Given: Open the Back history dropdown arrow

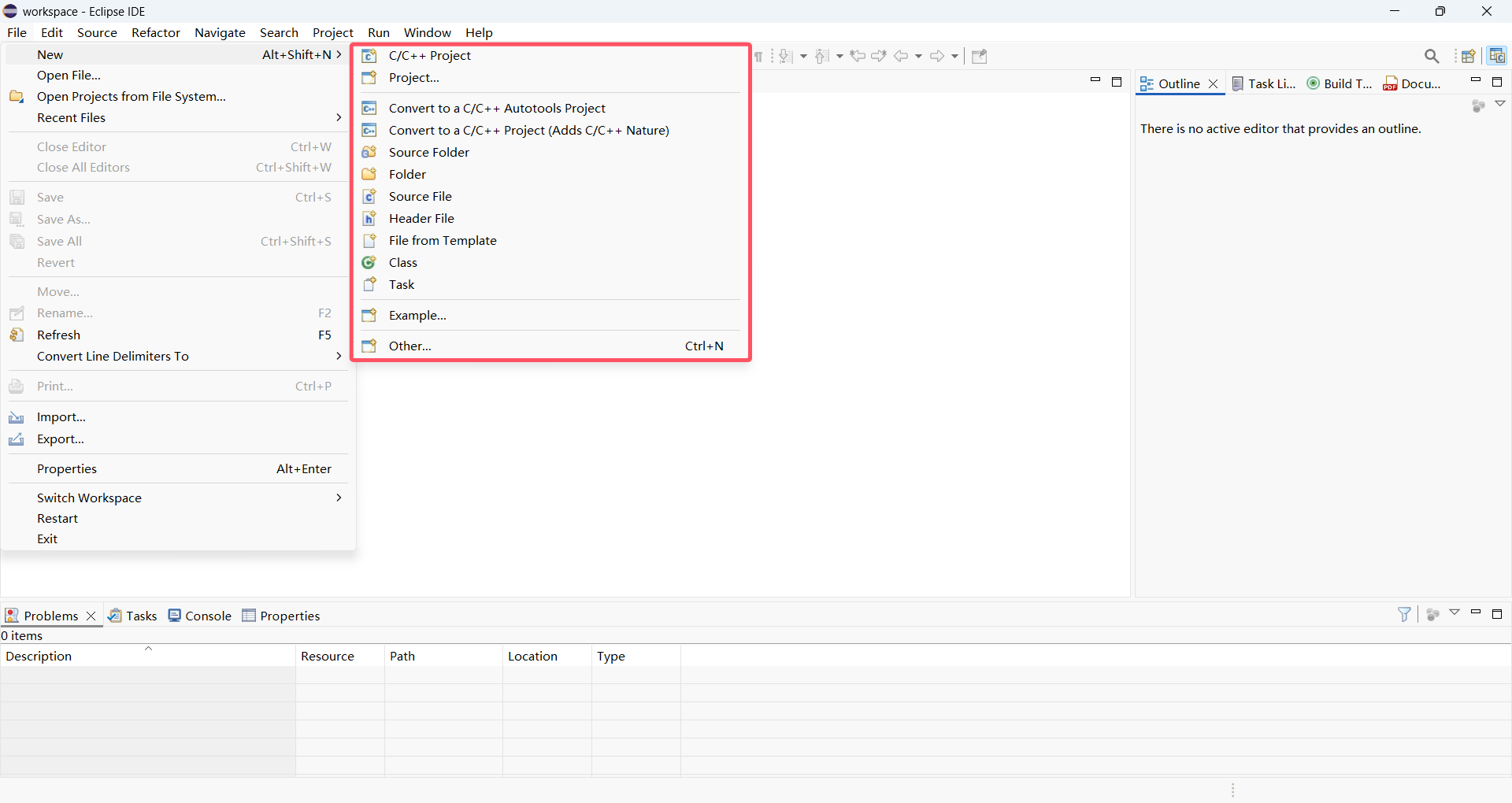Looking at the screenshot, I should [918, 56].
